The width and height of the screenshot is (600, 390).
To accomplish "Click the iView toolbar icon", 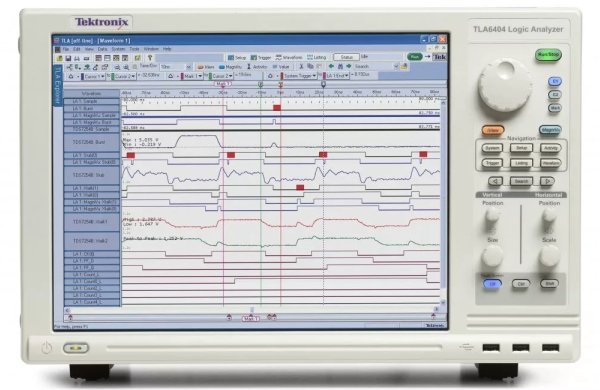I will click(206, 67).
